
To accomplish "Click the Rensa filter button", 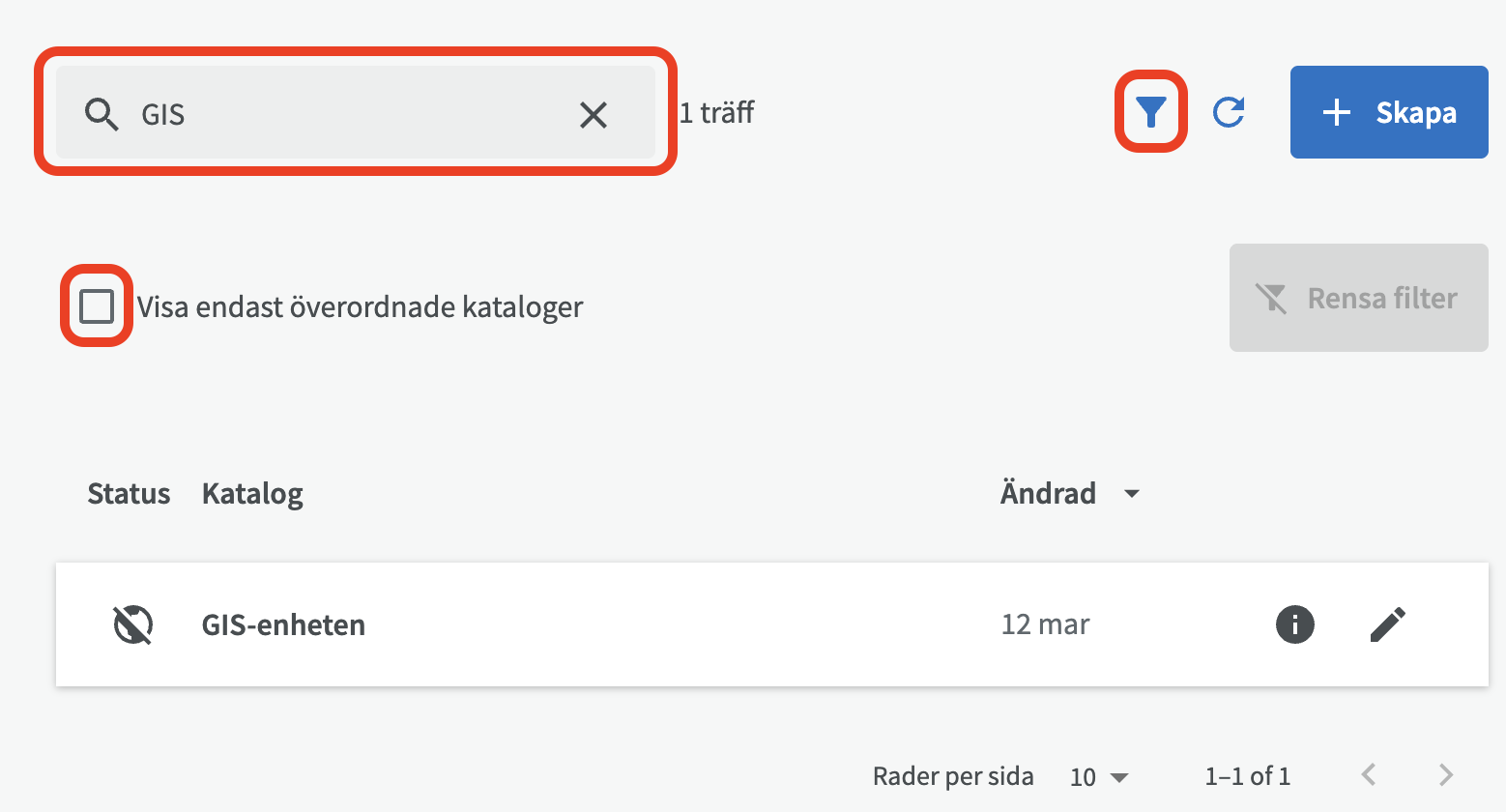I will tap(1358, 298).
